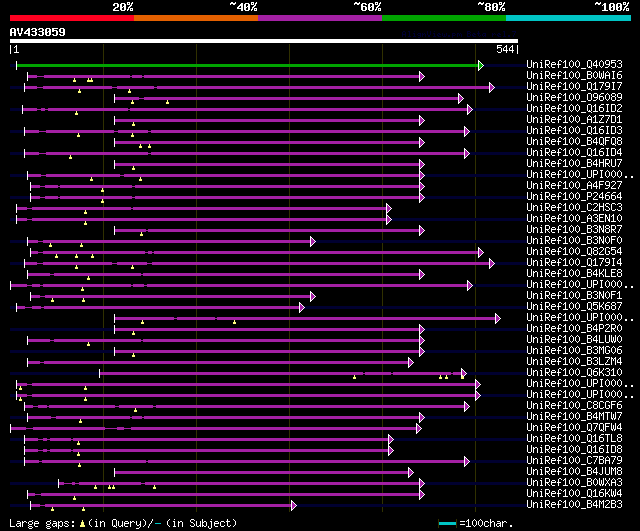Select hit label UniRef100_B4LUW0

pos(574,340)
